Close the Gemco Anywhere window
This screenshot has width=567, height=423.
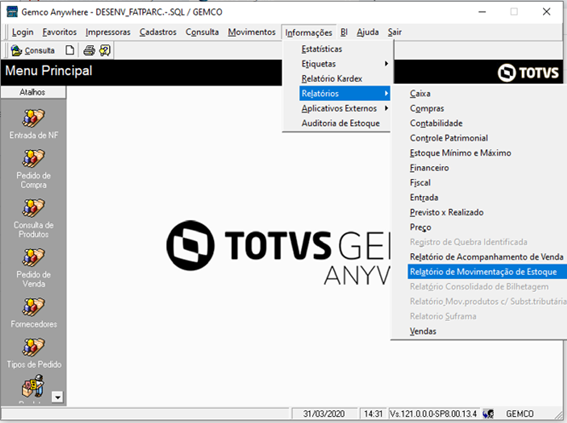coord(546,12)
